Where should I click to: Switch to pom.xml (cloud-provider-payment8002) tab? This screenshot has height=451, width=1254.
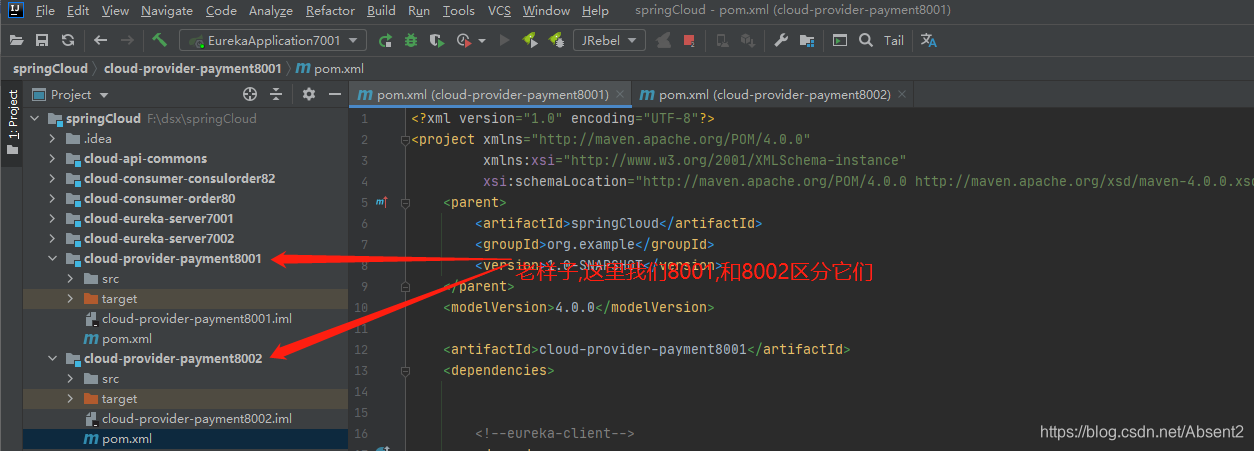click(774, 95)
